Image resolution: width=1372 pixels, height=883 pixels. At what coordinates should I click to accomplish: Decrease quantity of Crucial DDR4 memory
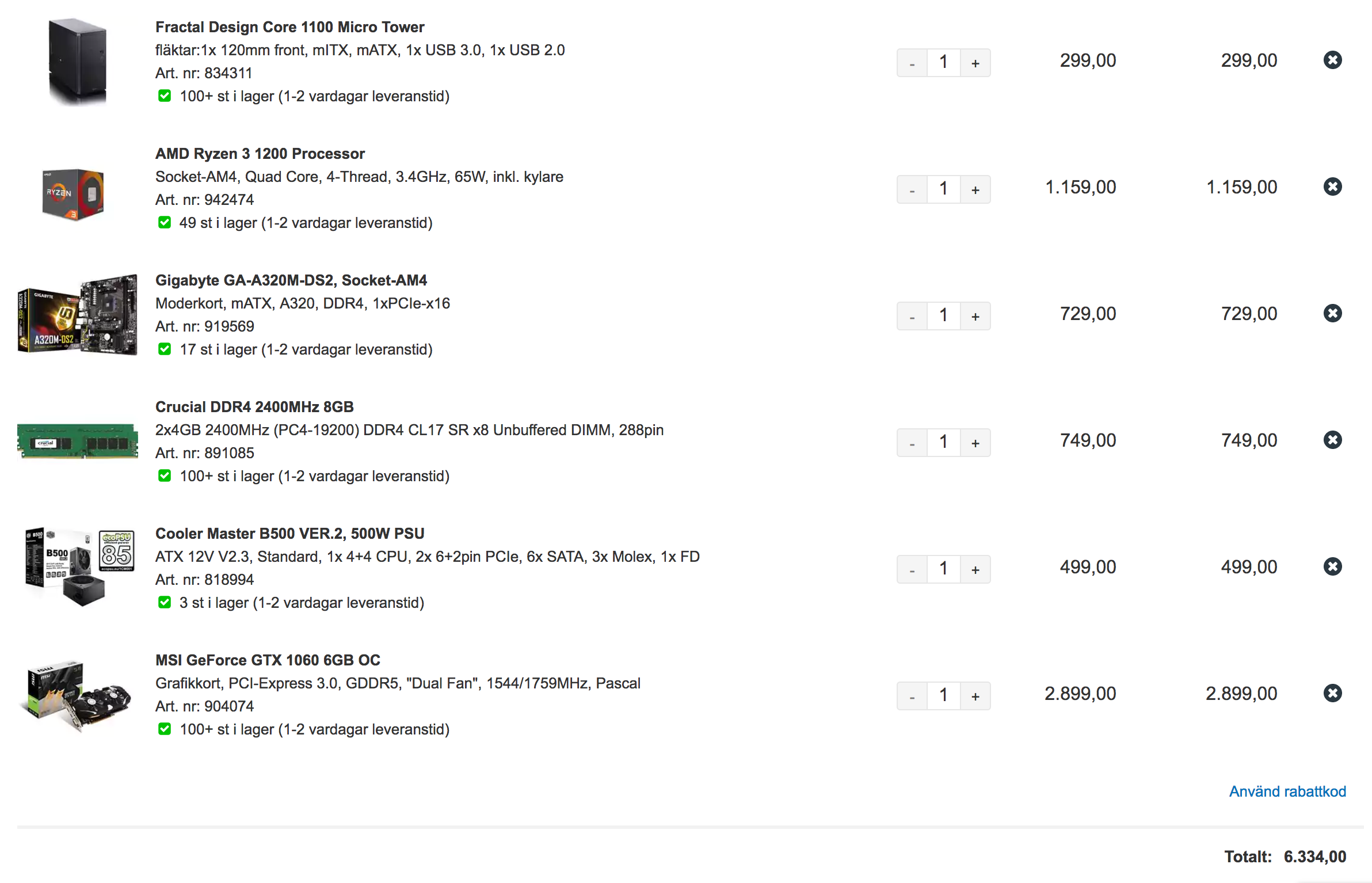click(x=912, y=443)
